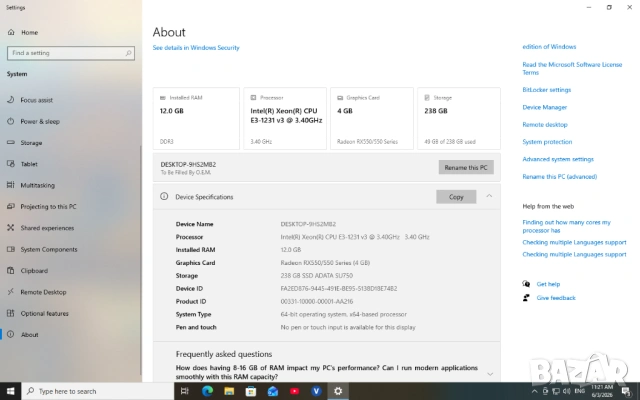This screenshot has height=400, width=640.
Task: Click the Multitasking icon
Action: 11,185
